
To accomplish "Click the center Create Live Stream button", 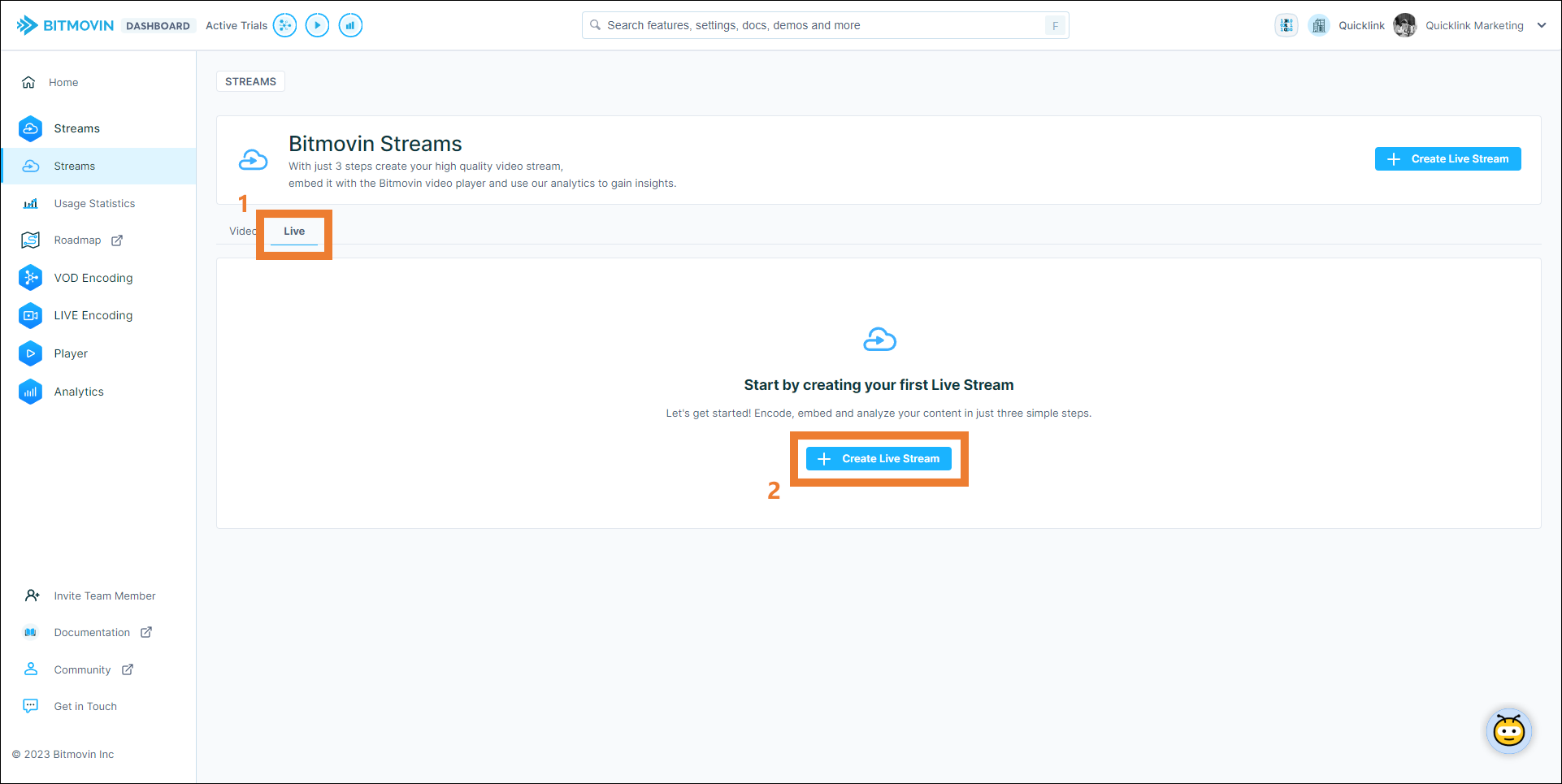I will pos(879,459).
